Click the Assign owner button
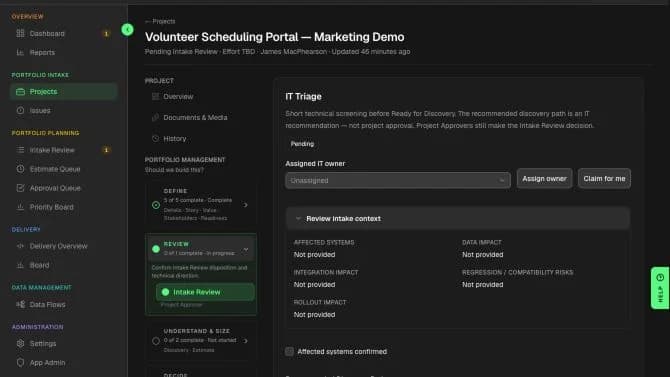Screen dimensions: 670x377 [x=544, y=179]
